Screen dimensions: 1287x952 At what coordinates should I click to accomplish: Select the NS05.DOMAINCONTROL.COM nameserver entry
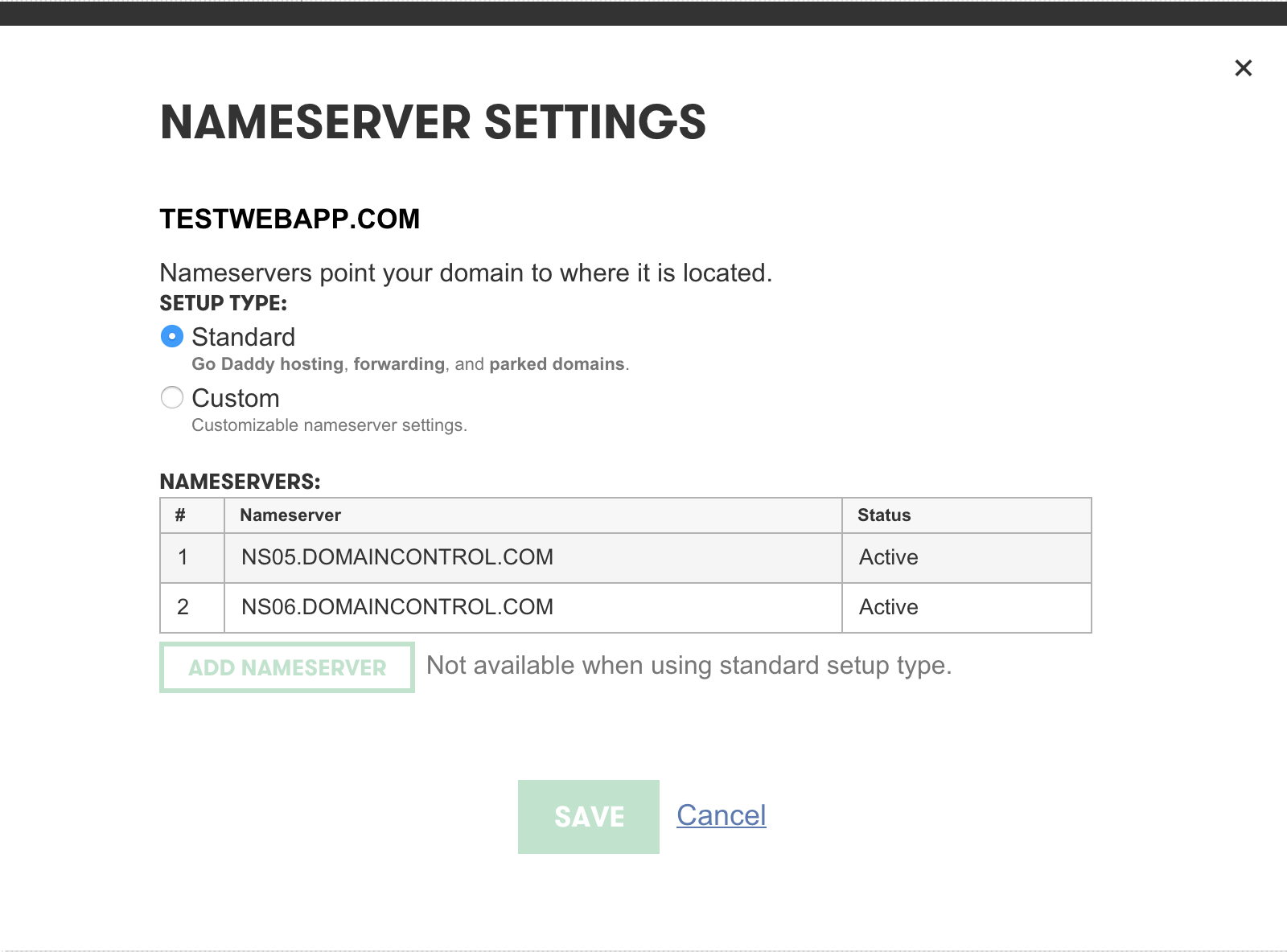[x=397, y=557]
